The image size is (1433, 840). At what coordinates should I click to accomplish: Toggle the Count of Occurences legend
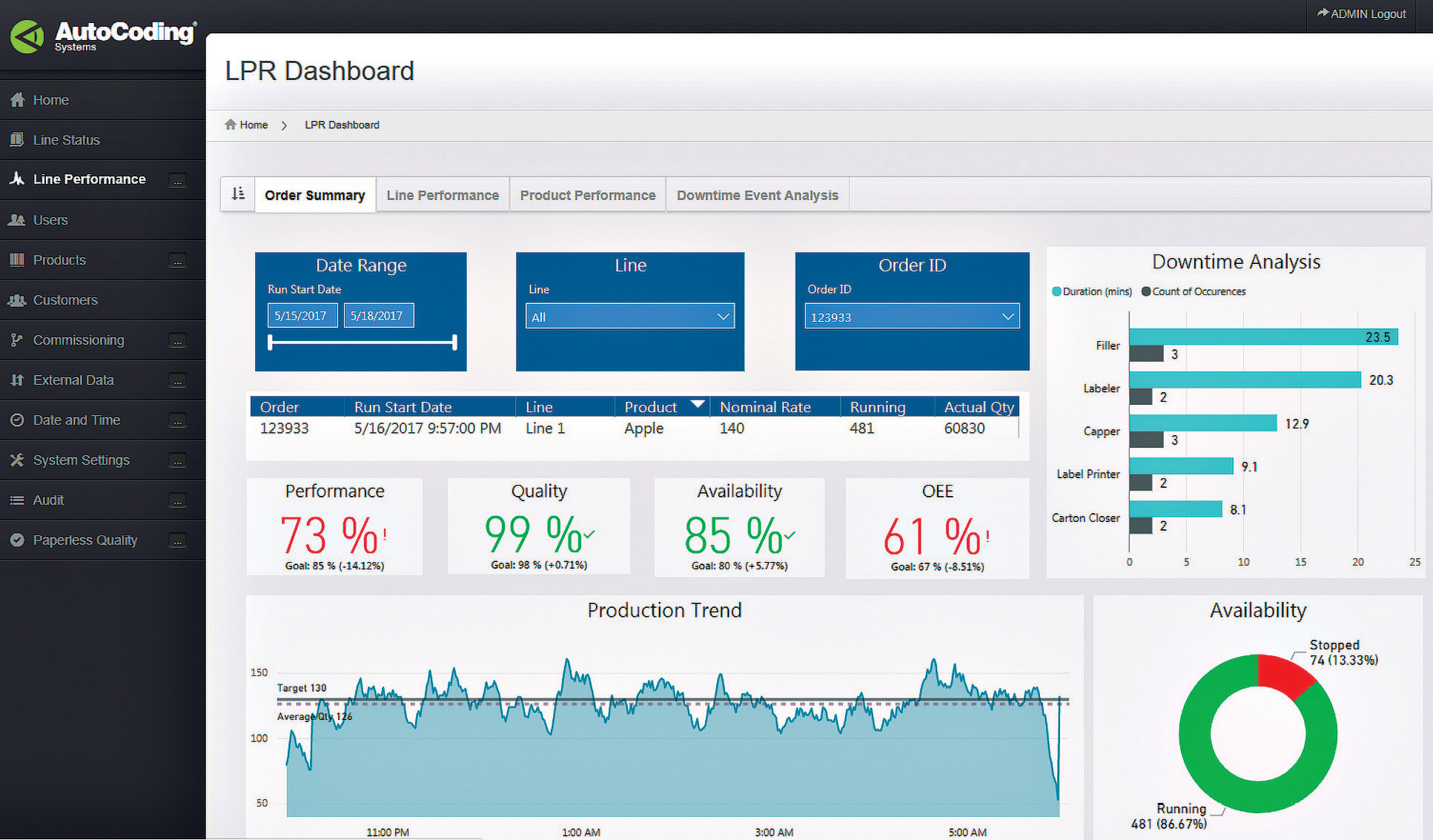pos(1193,291)
